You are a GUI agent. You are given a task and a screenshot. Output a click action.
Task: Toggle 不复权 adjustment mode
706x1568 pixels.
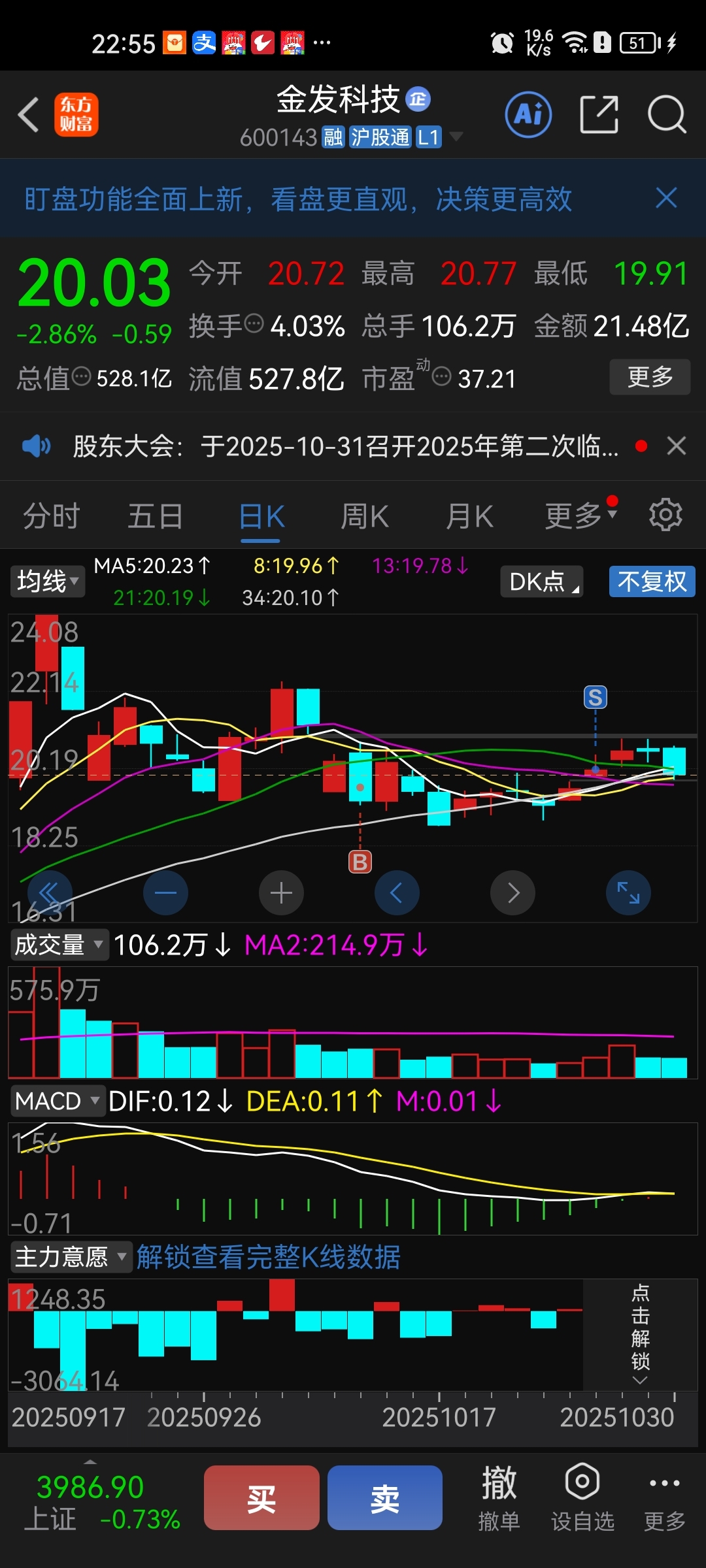click(x=652, y=581)
